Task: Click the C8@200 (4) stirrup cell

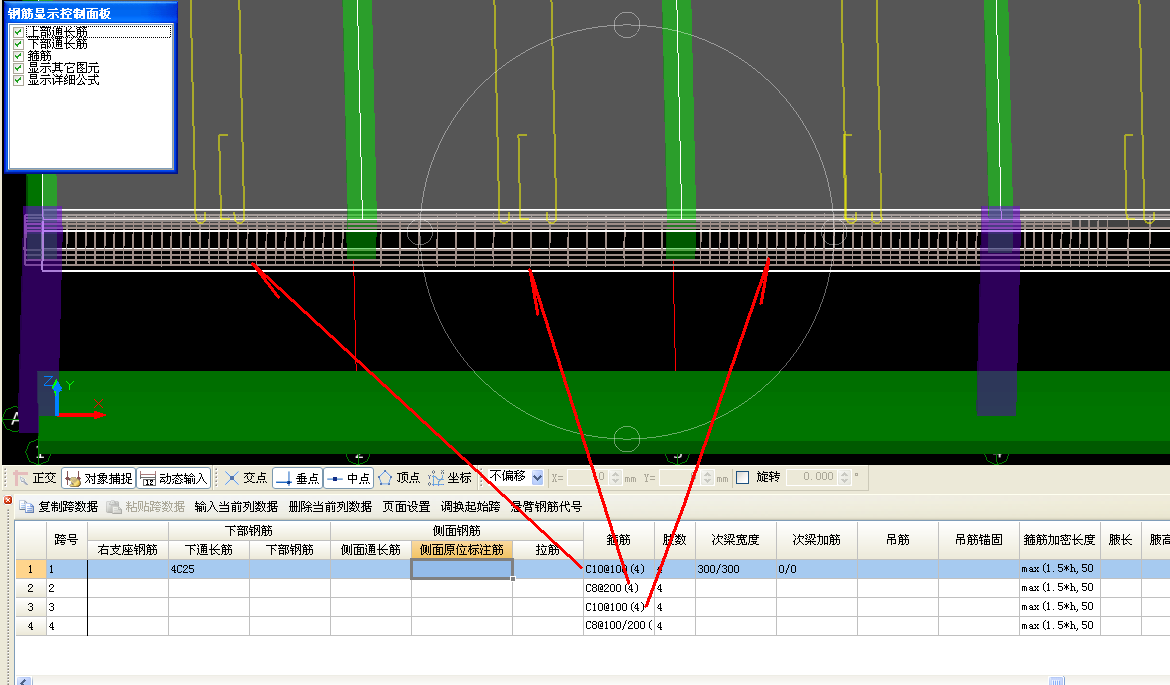Action: [x=619, y=588]
